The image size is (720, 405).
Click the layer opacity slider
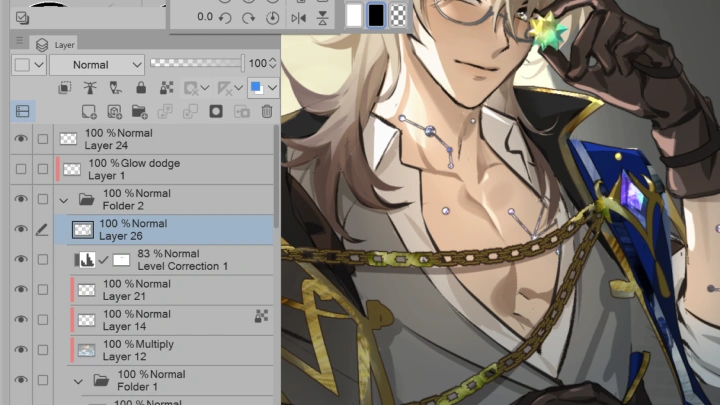click(x=196, y=63)
